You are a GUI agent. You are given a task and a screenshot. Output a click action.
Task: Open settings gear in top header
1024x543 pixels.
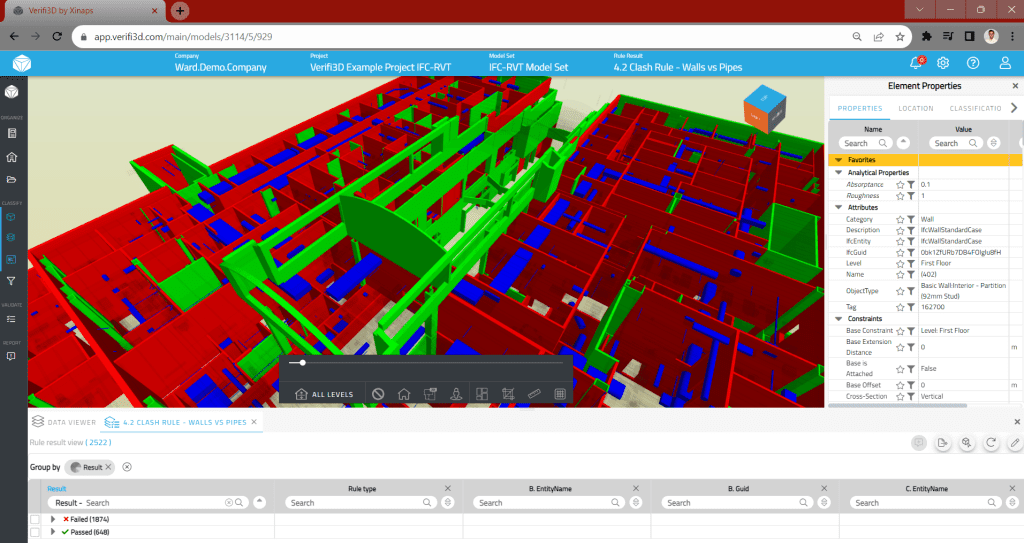943,63
